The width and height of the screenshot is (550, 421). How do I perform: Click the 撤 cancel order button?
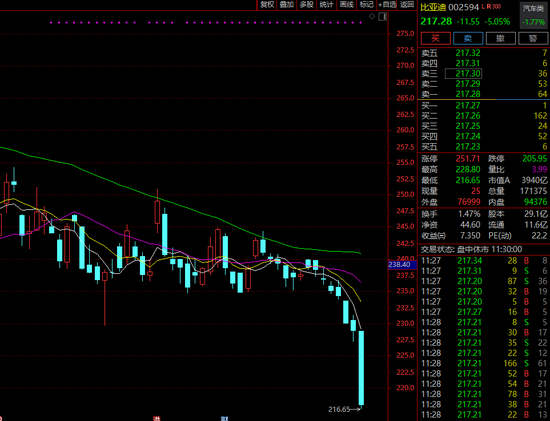click(x=501, y=38)
